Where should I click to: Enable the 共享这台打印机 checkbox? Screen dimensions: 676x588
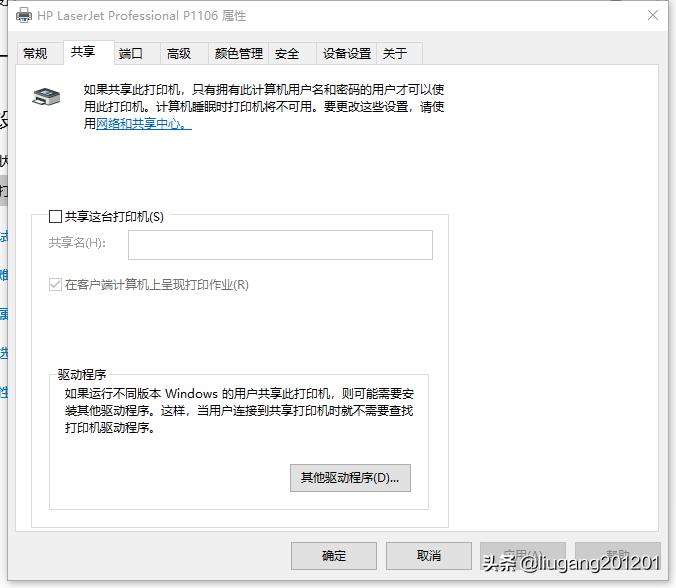click(x=56, y=216)
